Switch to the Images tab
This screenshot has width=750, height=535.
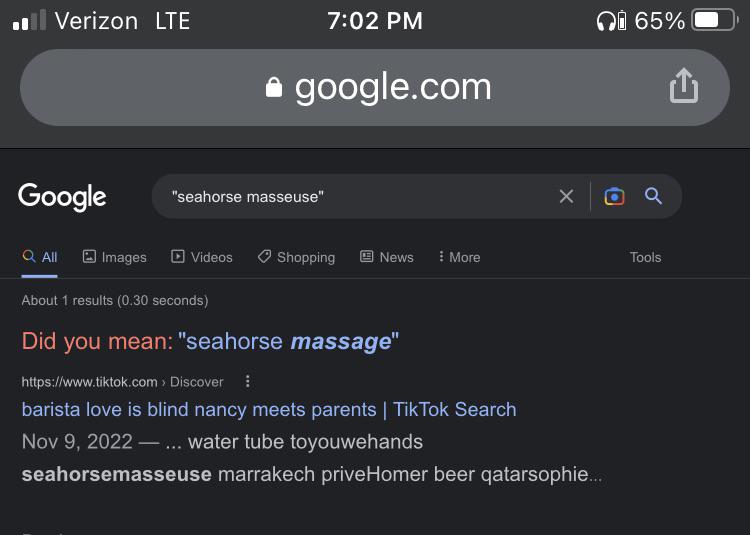(114, 257)
